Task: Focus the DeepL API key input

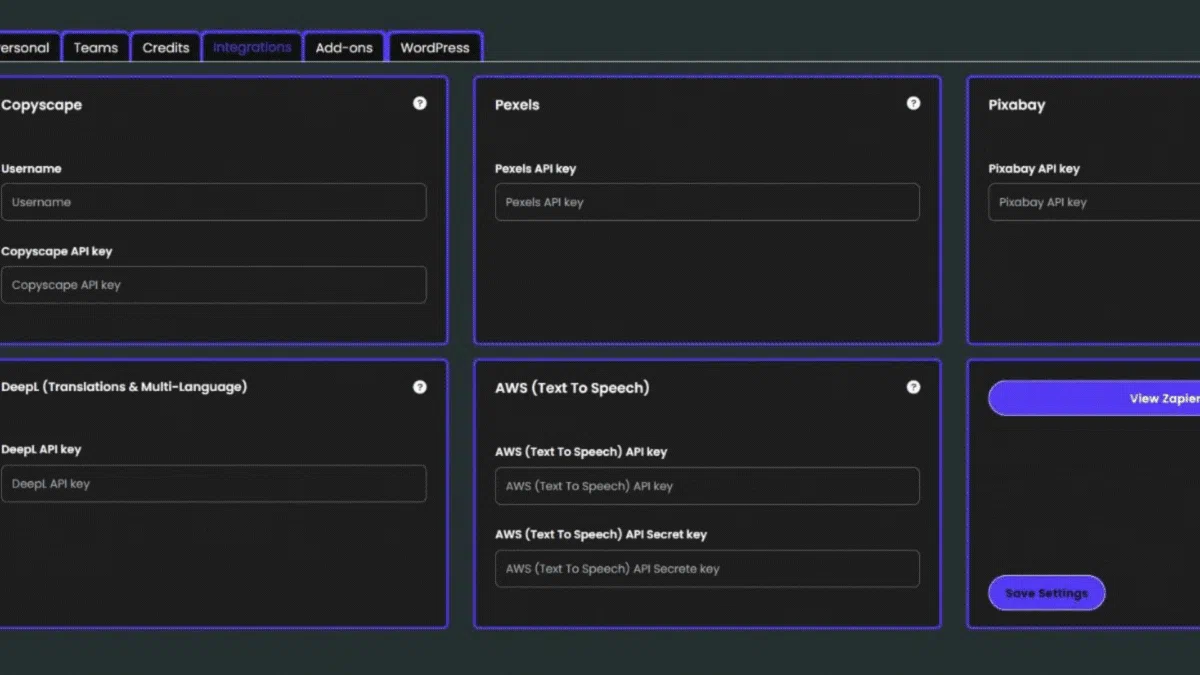Action: coord(214,484)
